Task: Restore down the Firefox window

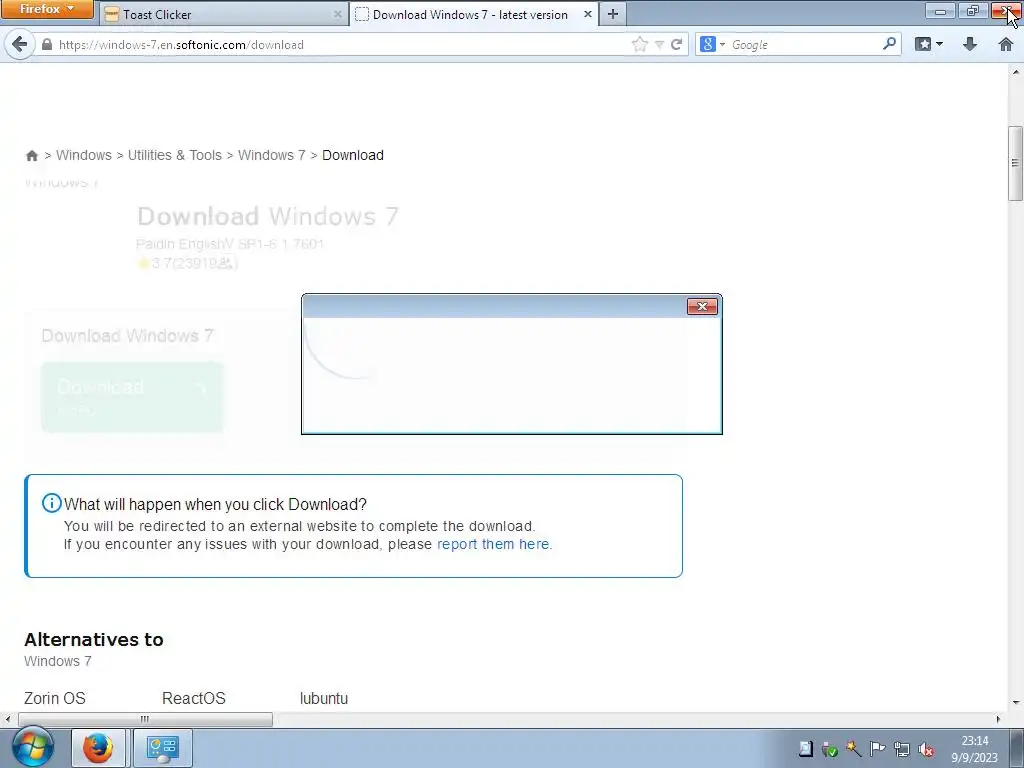Action: click(x=972, y=10)
